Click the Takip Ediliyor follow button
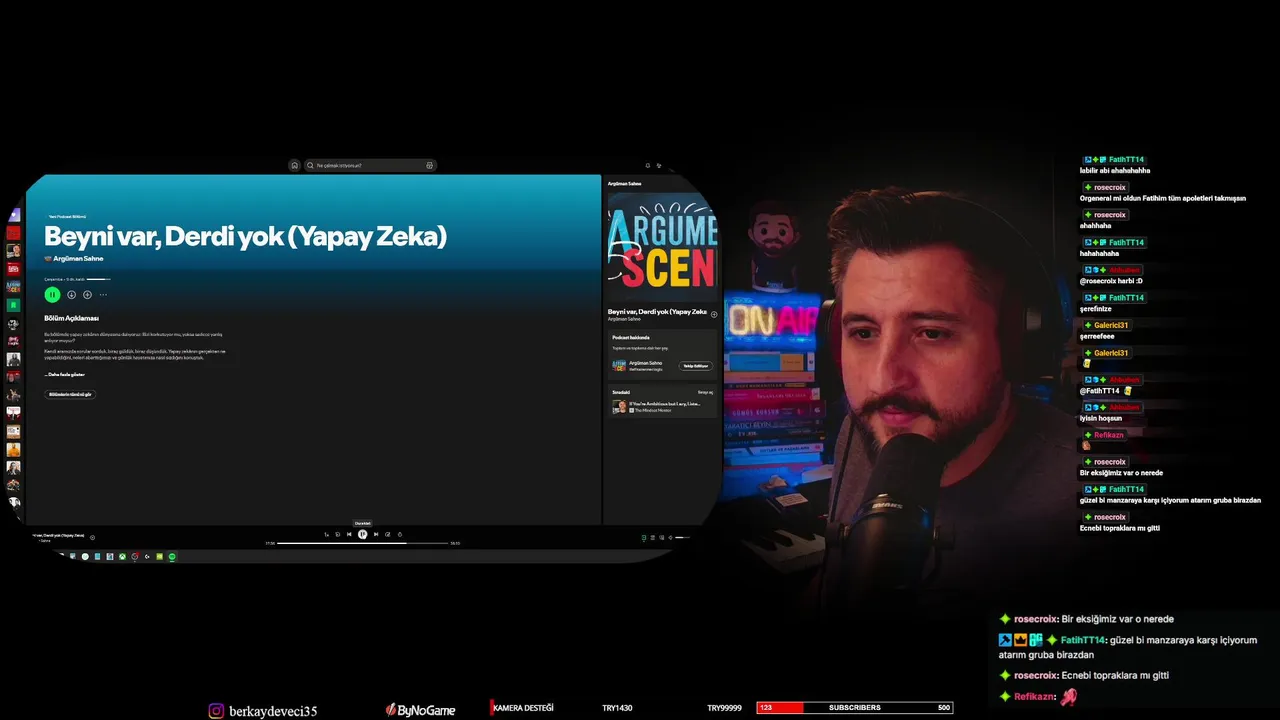Viewport: 1280px width, 720px height. coord(695,366)
